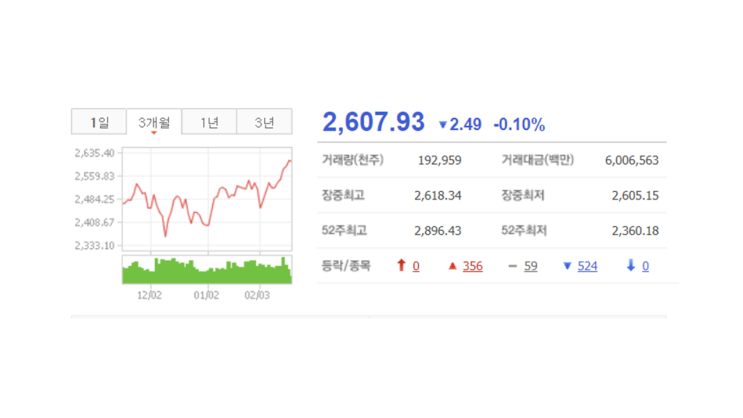The width and height of the screenshot is (743, 418).
Task: Click the 장중최고 label
Action: [x=343, y=195]
